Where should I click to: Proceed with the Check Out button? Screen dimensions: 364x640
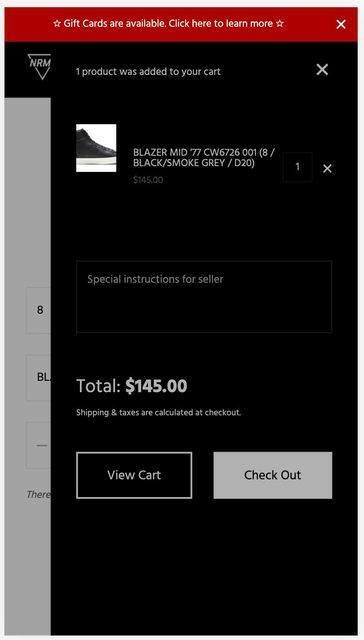click(x=273, y=475)
